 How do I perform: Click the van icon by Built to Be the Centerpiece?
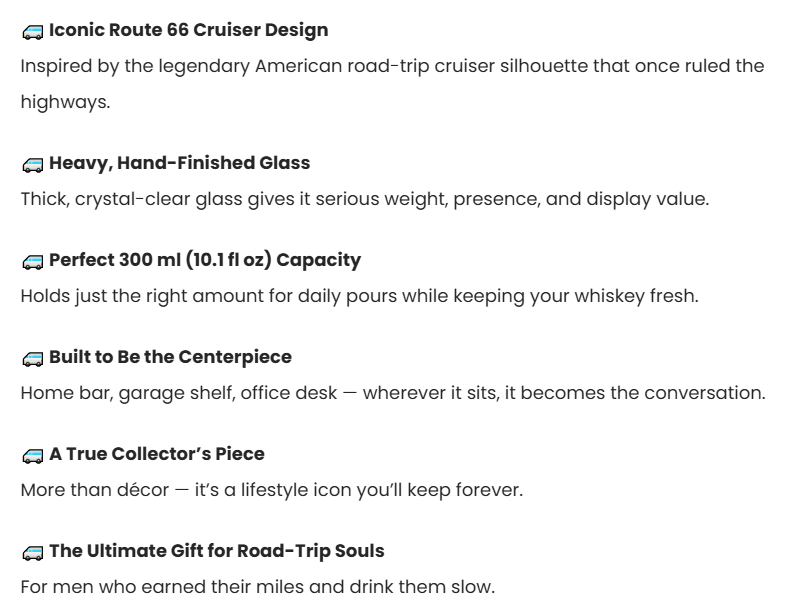point(33,358)
